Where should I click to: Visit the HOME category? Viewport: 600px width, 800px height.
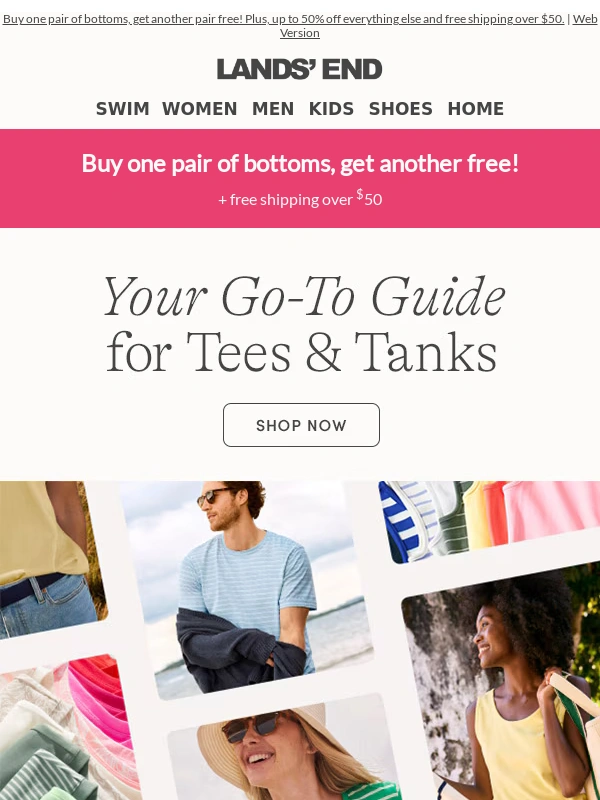[476, 109]
